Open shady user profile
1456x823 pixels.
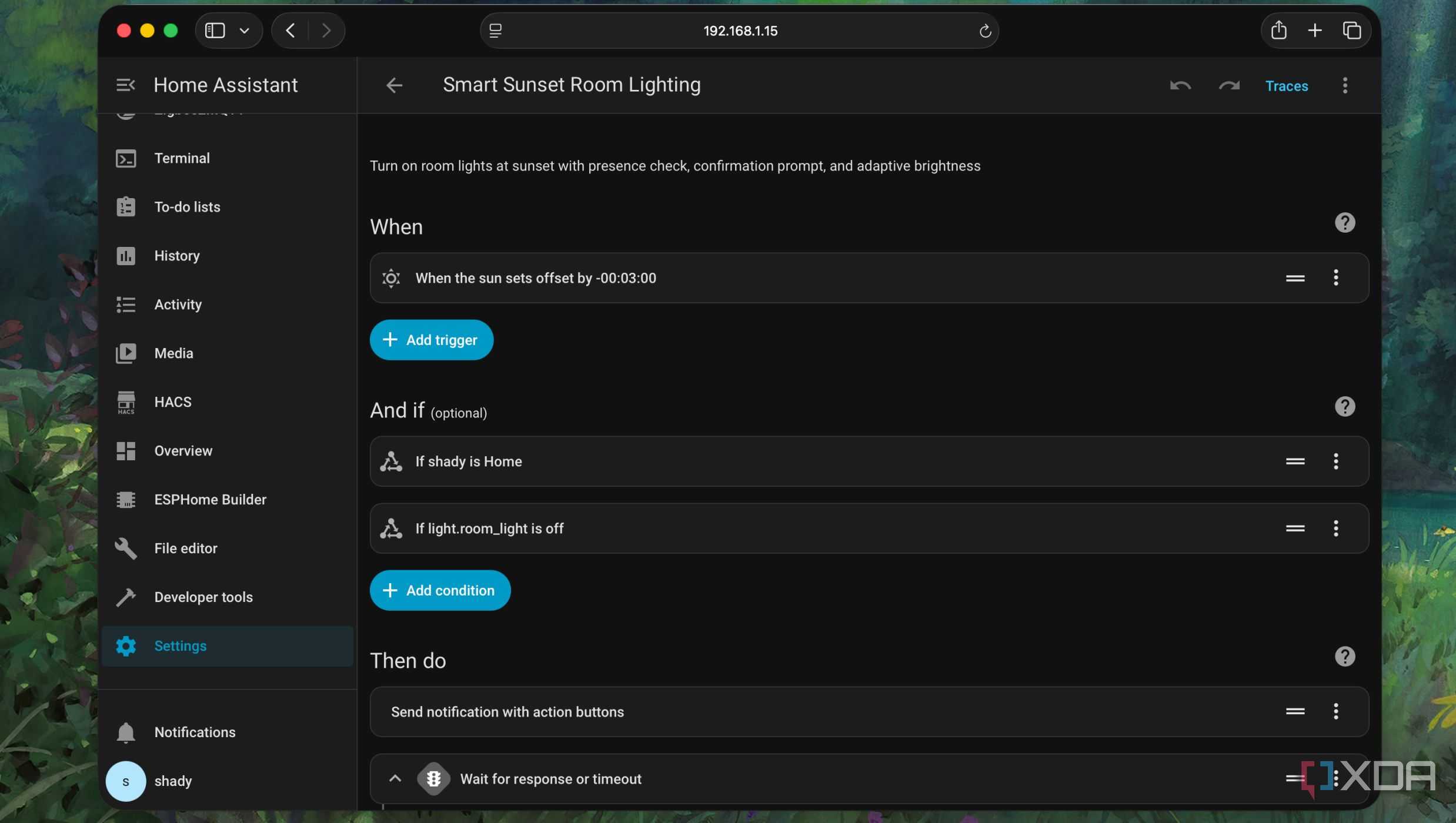point(227,781)
